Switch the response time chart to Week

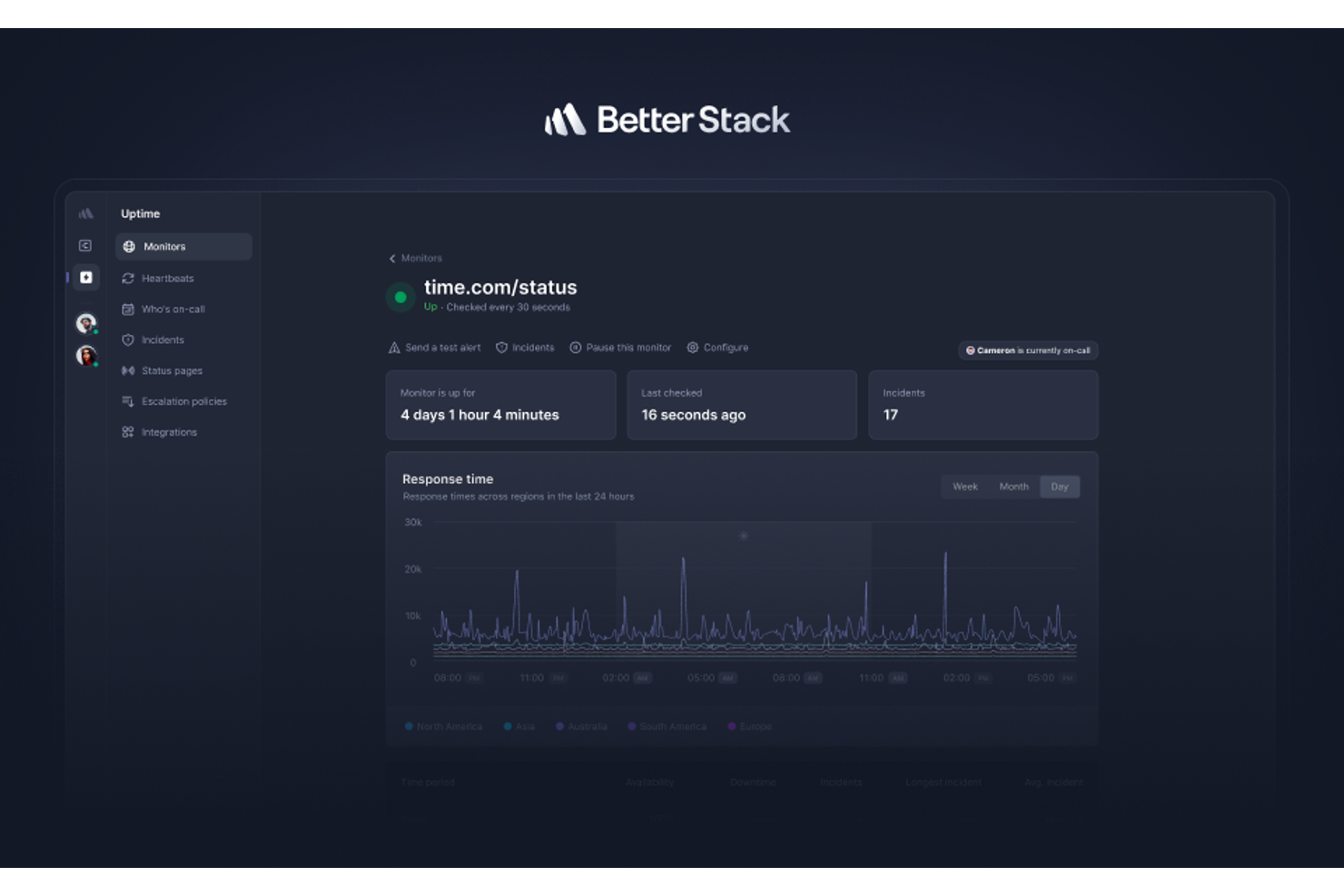tap(965, 487)
